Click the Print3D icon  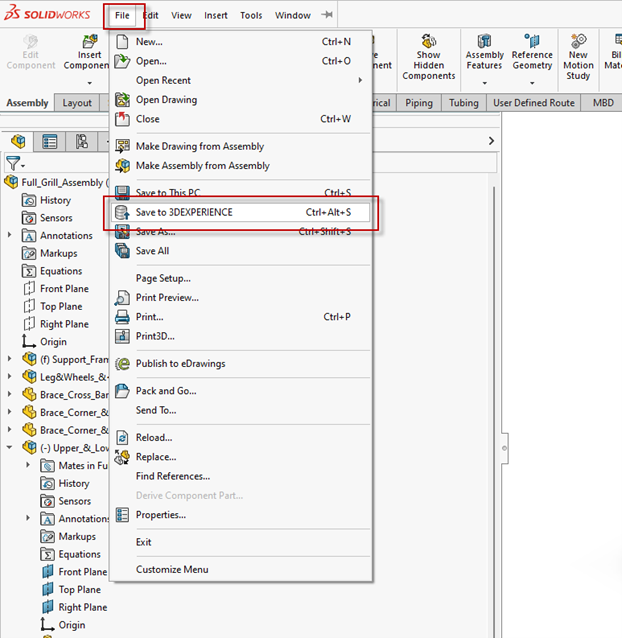click(122, 336)
